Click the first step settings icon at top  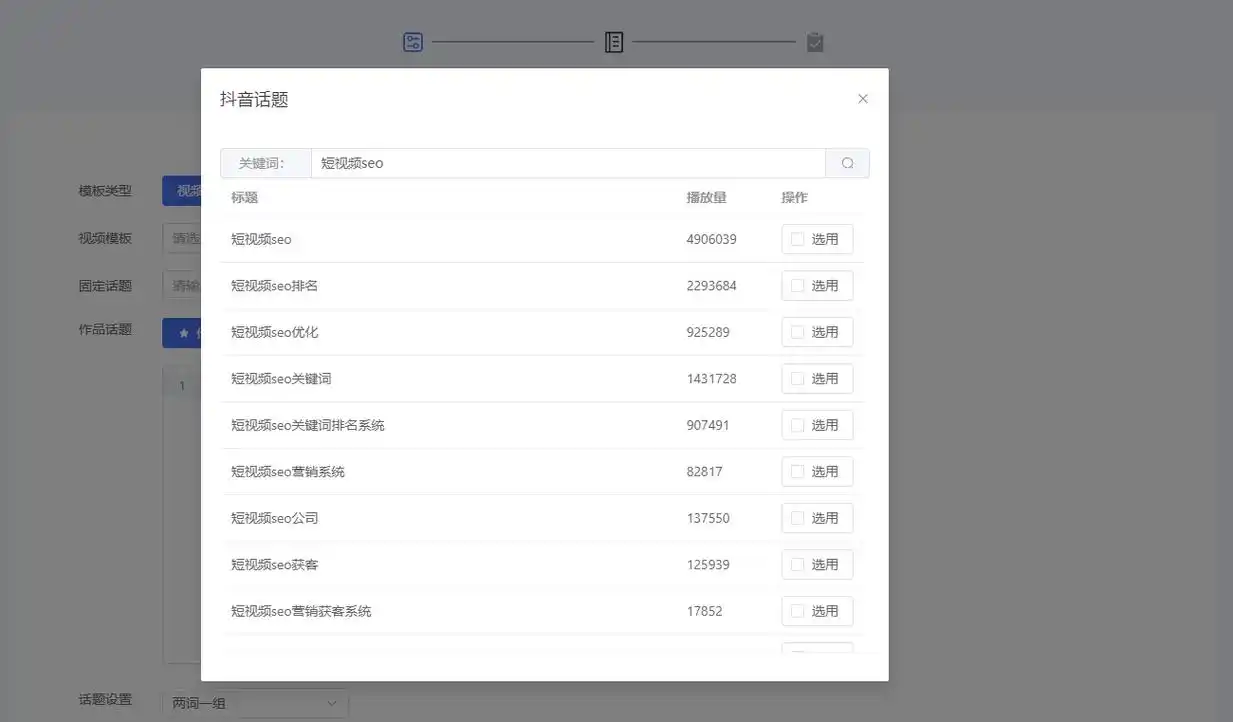click(x=412, y=41)
